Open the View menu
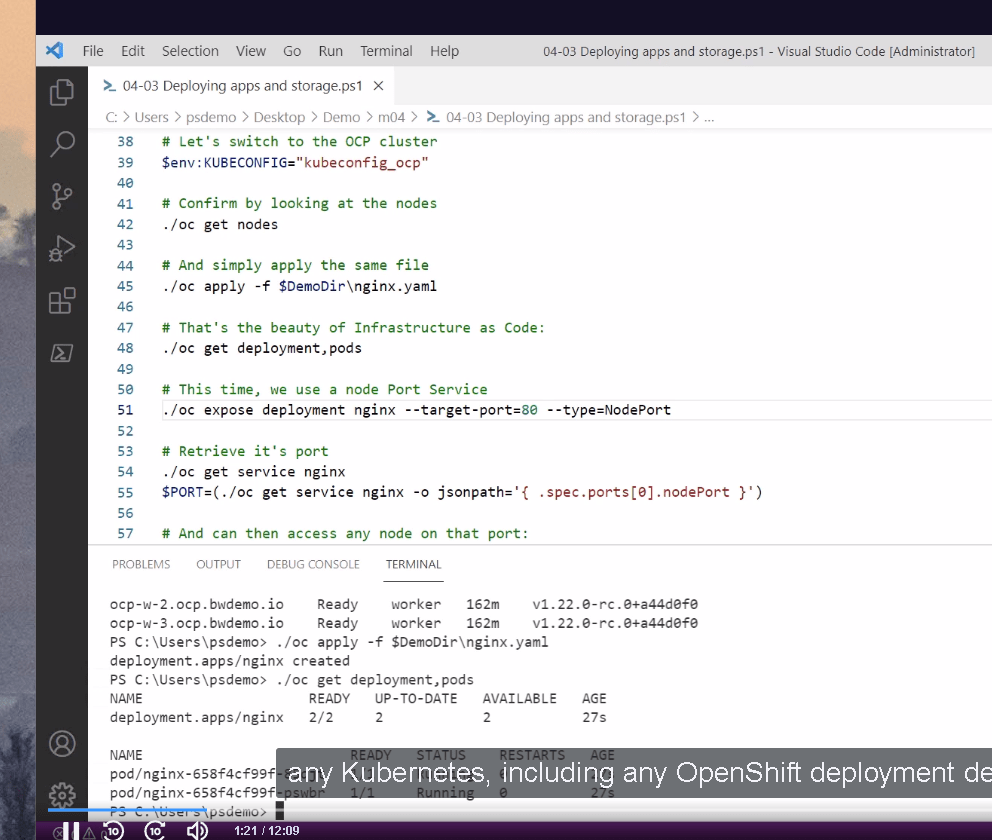 251,51
